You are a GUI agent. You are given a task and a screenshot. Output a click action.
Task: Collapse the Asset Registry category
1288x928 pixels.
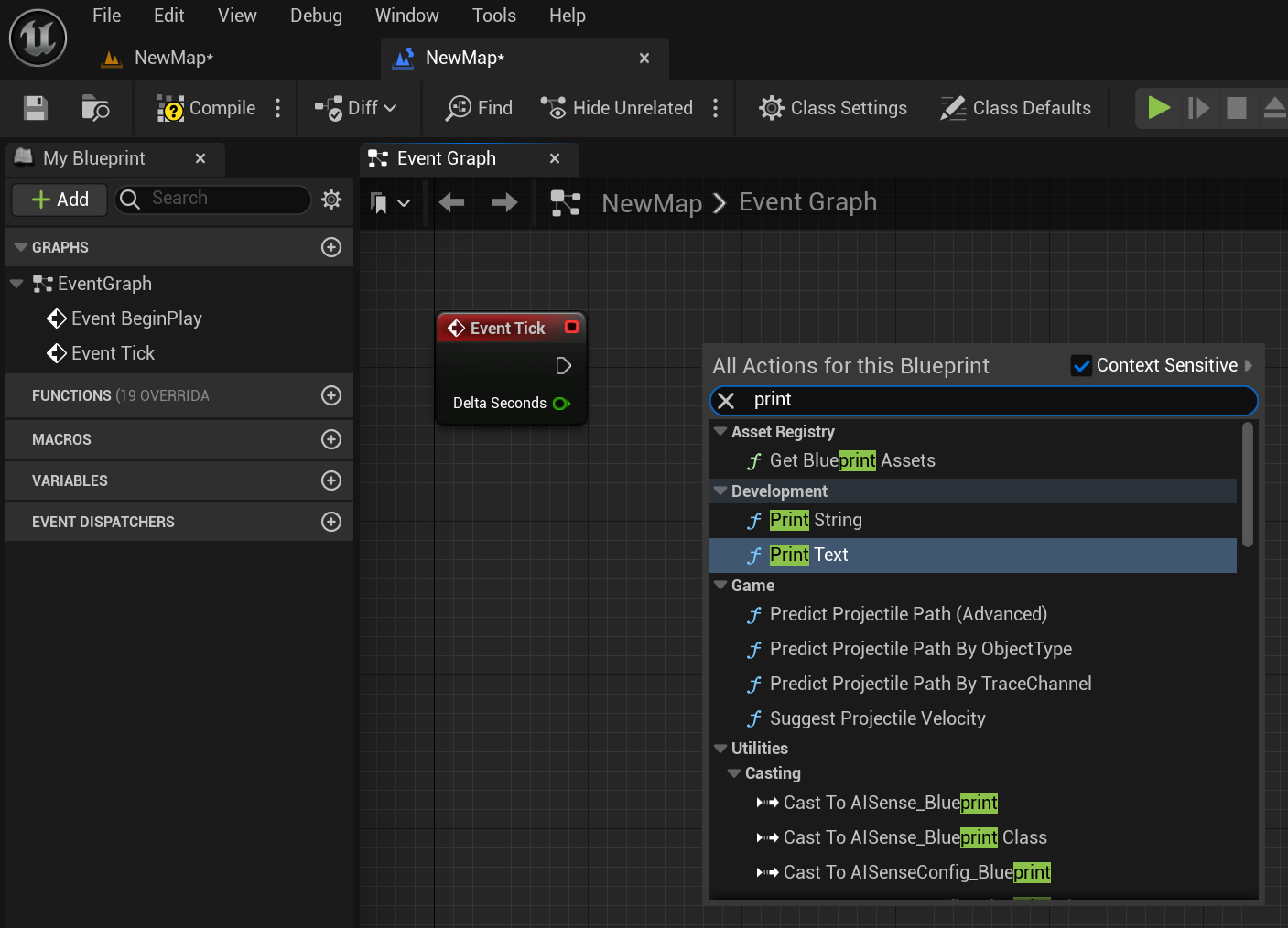720,431
